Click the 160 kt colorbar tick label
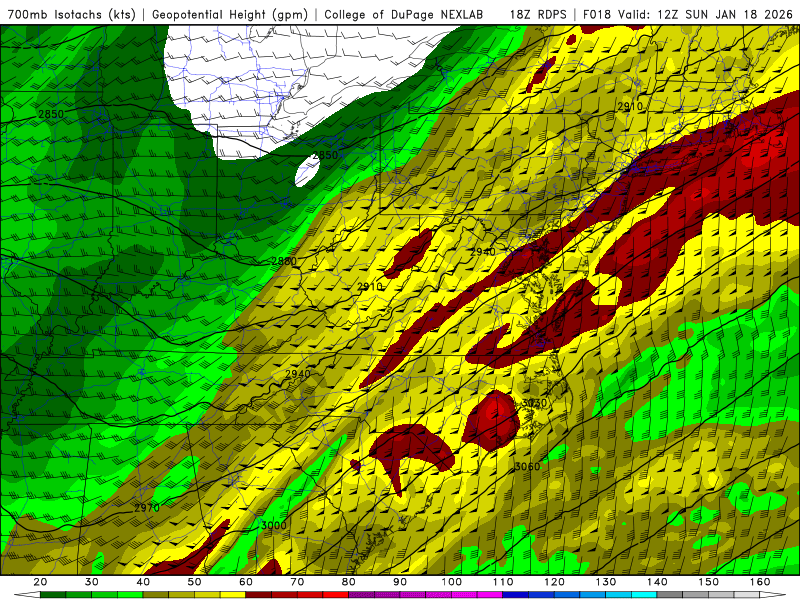 click(x=760, y=582)
